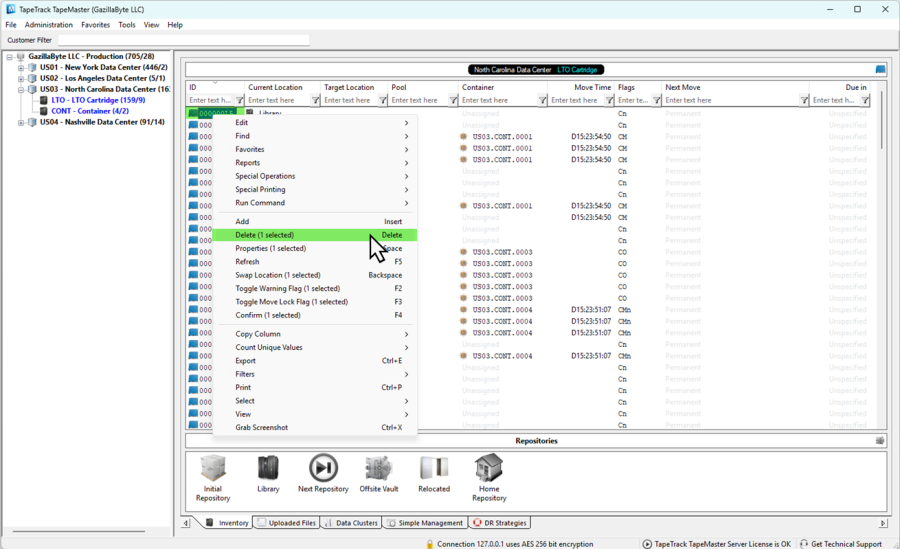Screen dimensions: 900x549
Task: Choose Properties (1 selected) from context menu
Action: 315,248
